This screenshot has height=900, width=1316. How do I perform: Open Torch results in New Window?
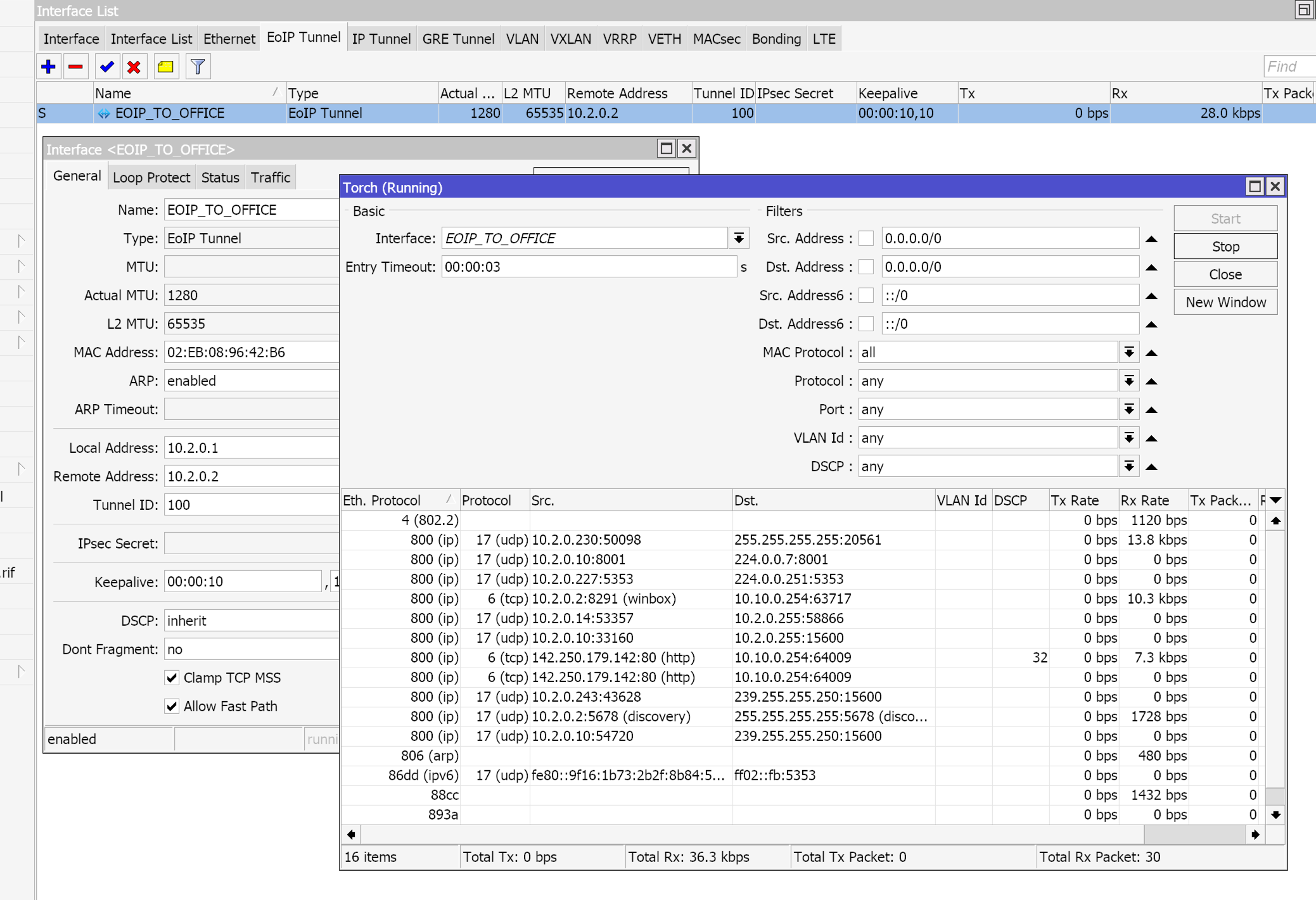1225,301
